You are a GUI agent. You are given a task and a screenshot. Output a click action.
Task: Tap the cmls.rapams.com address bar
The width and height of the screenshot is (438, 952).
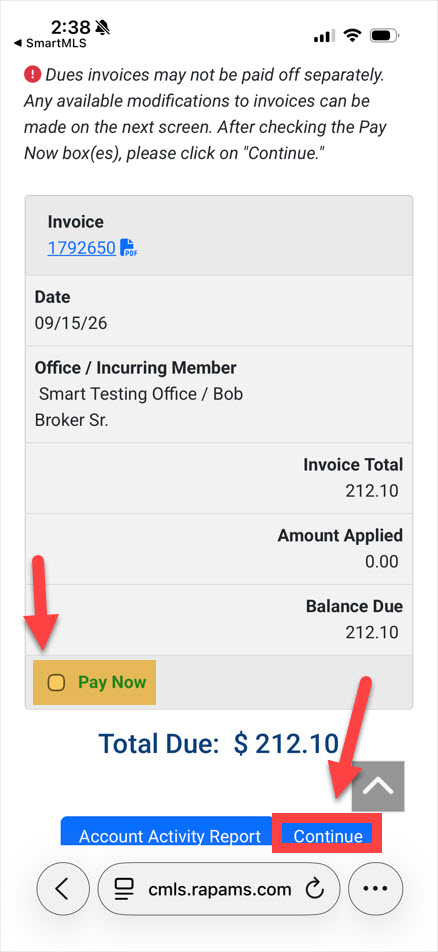[x=218, y=889]
